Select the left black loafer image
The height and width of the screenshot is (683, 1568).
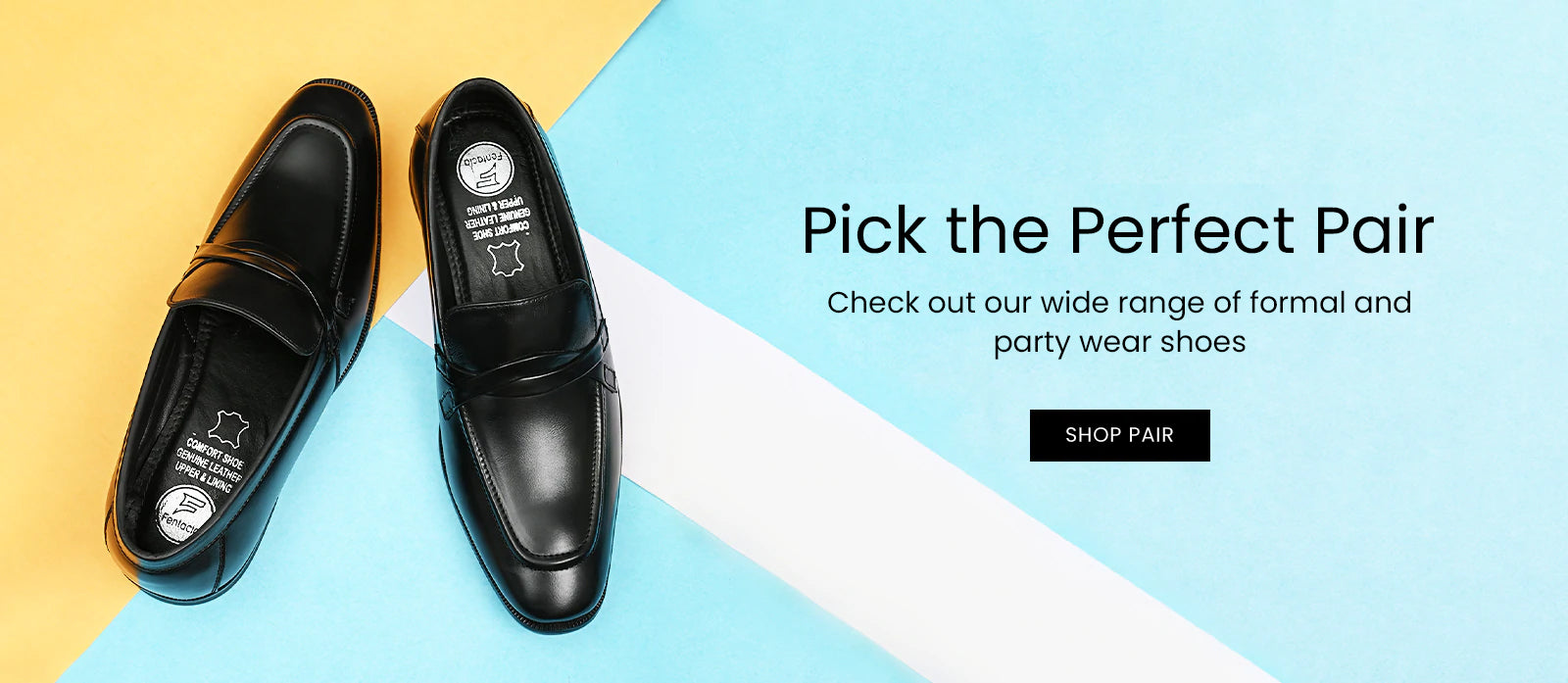point(242,341)
